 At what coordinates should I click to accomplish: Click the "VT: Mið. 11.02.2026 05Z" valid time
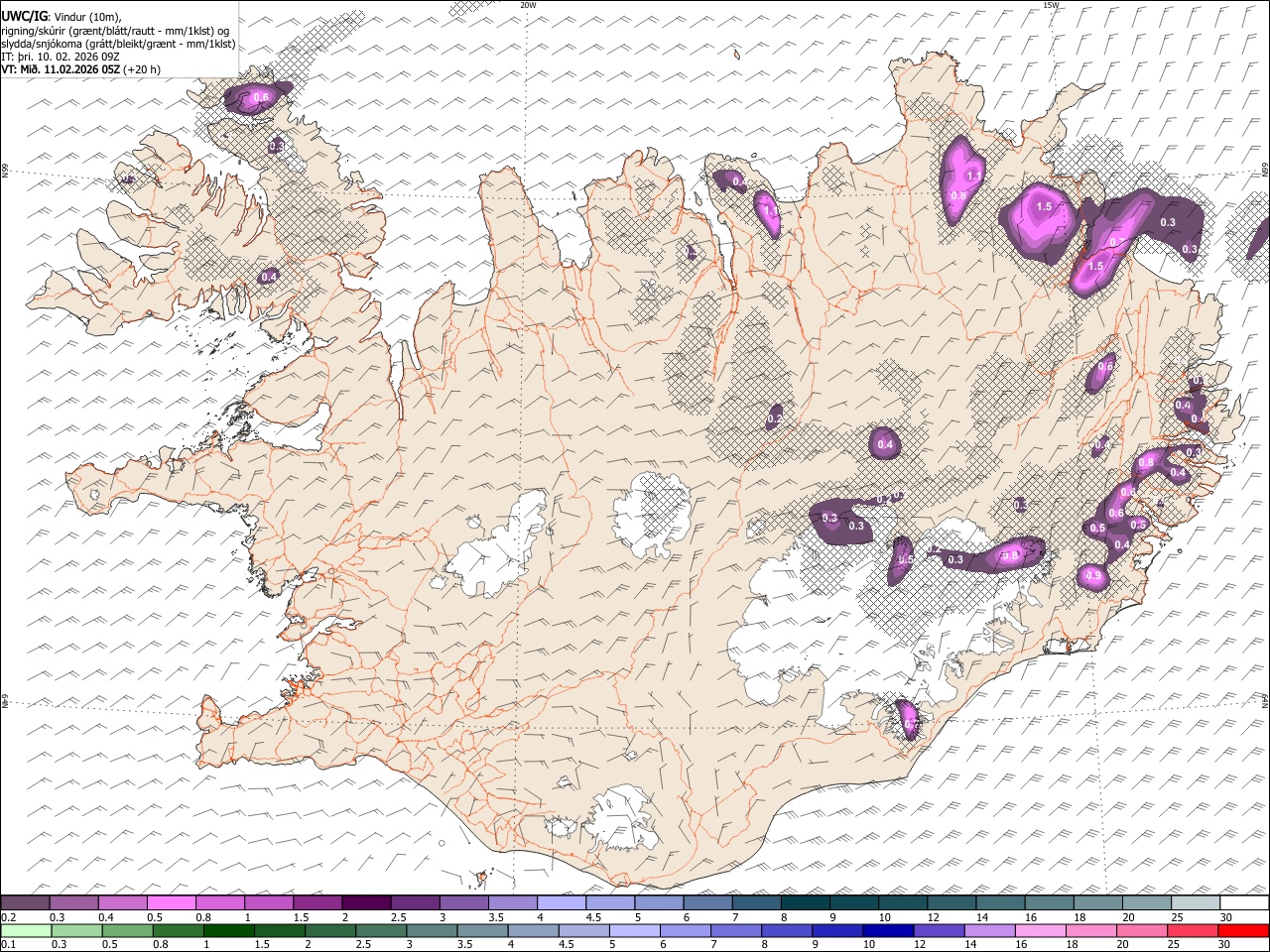tap(61, 69)
